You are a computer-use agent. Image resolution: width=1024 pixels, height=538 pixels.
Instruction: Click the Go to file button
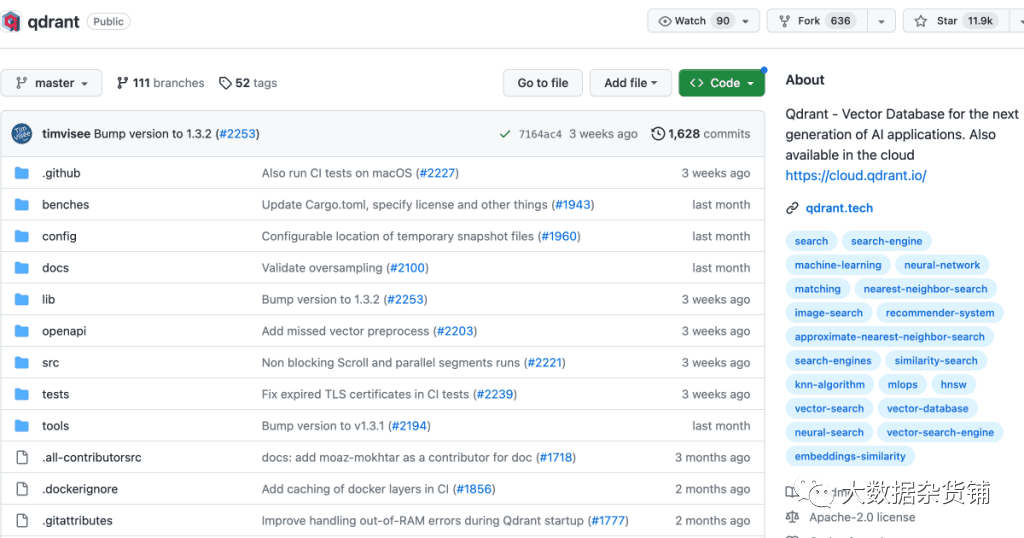[x=543, y=83]
